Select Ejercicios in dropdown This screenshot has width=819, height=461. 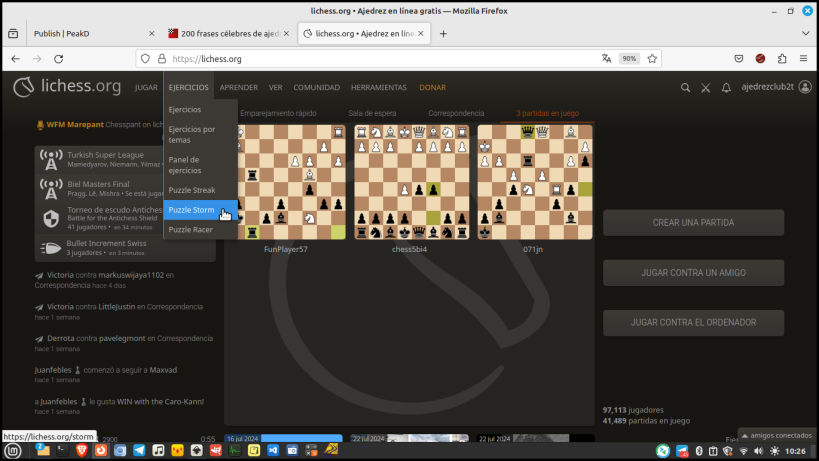[201, 110]
